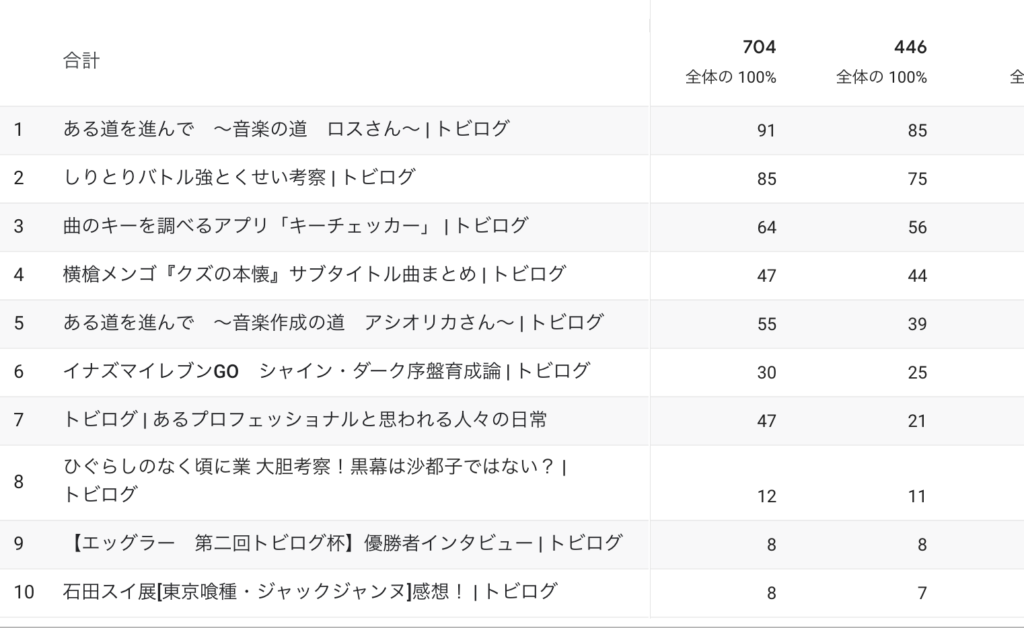Click value 12 in ひぐらしのなく頃に業 row
The height and width of the screenshot is (628, 1024).
[766, 496]
